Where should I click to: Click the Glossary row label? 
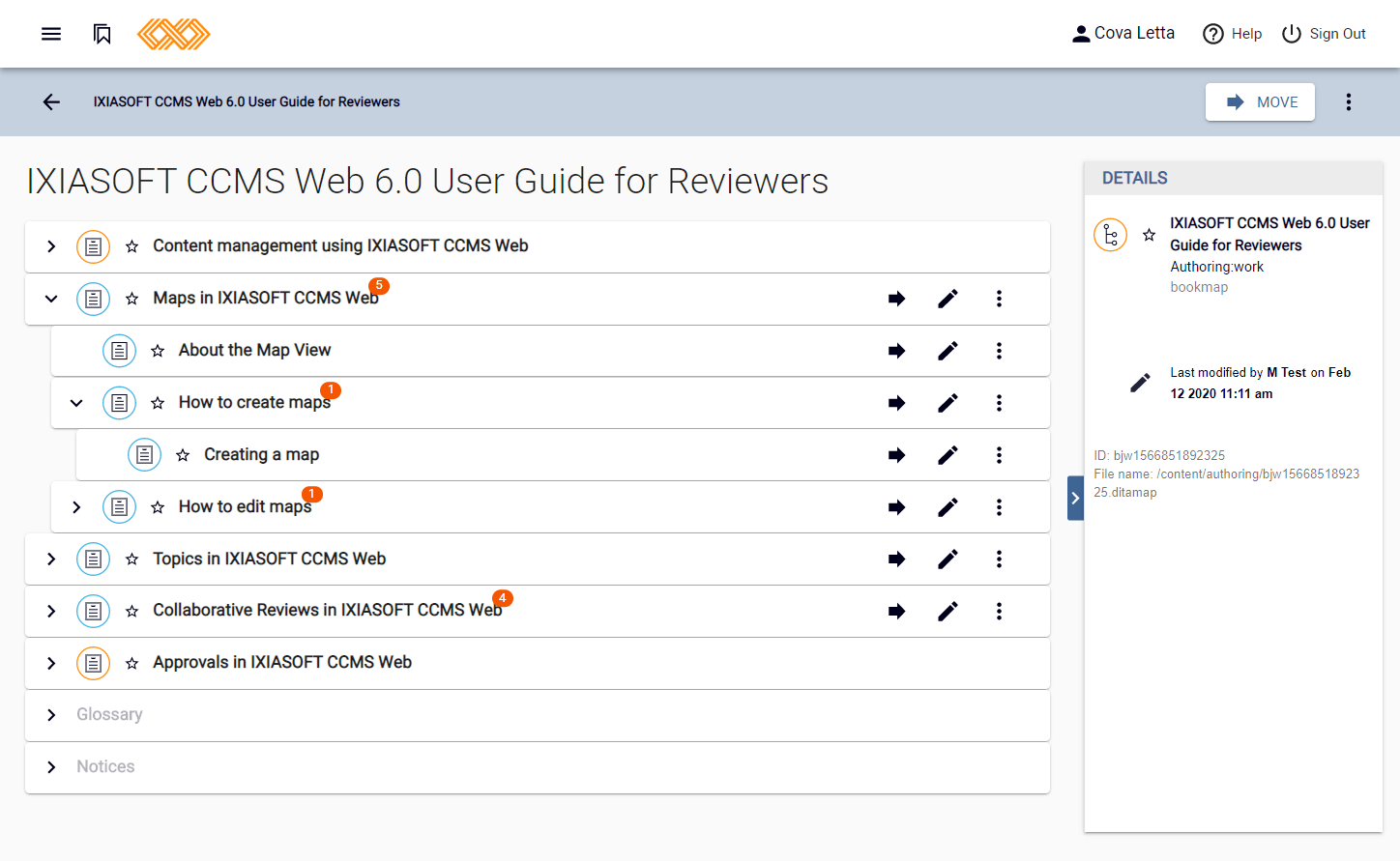coord(109,715)
